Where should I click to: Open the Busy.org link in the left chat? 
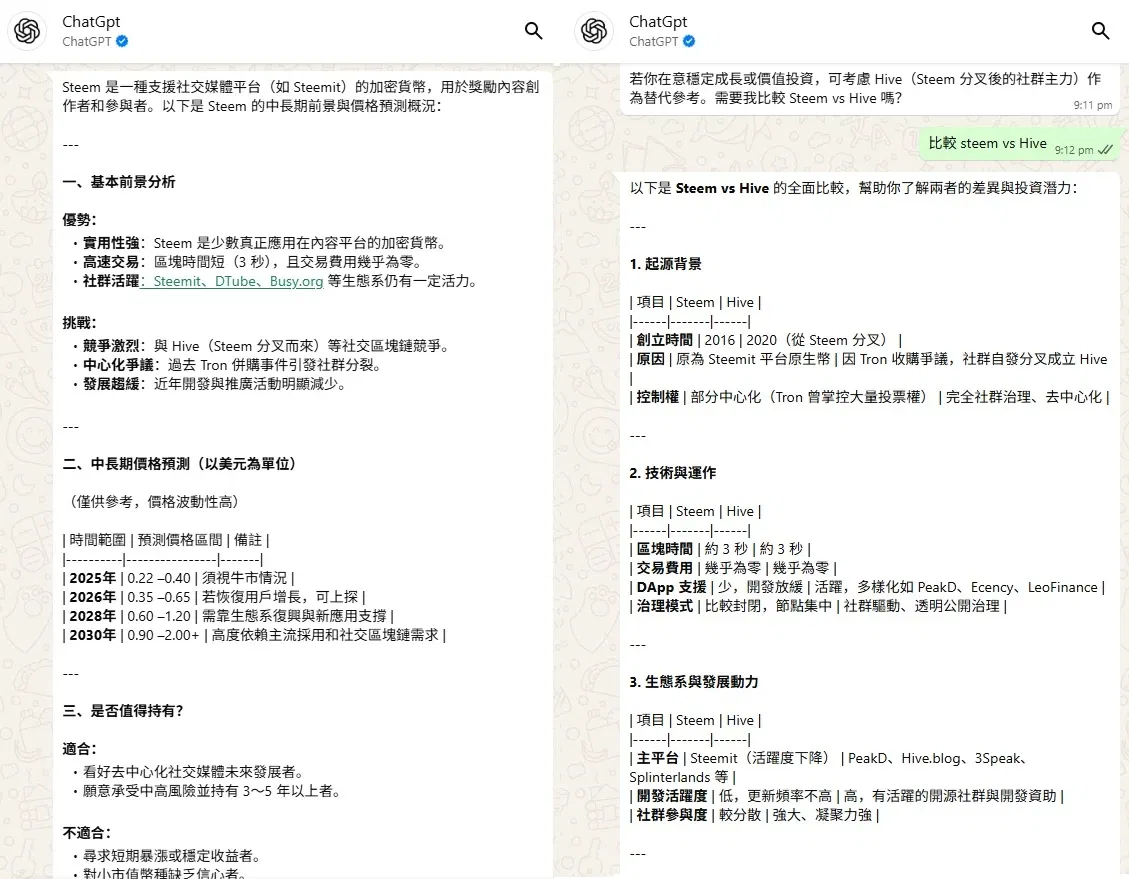[296, 281]
